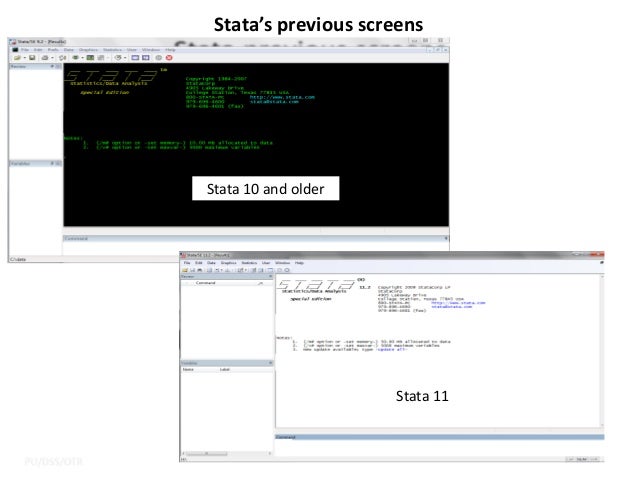Click Command input area in Stata 11
638x479 pixels.
coord(439,448)
